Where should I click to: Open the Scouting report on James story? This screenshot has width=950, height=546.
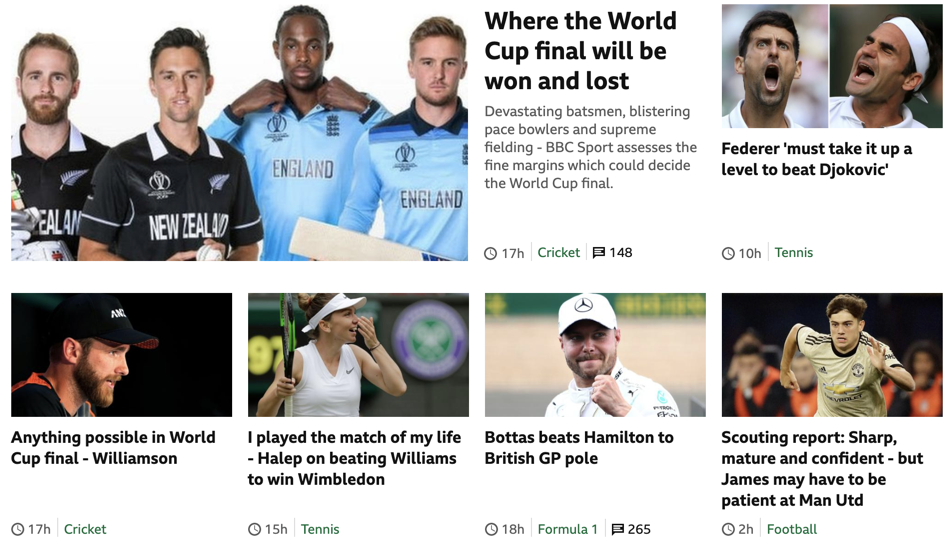[822, 468]
